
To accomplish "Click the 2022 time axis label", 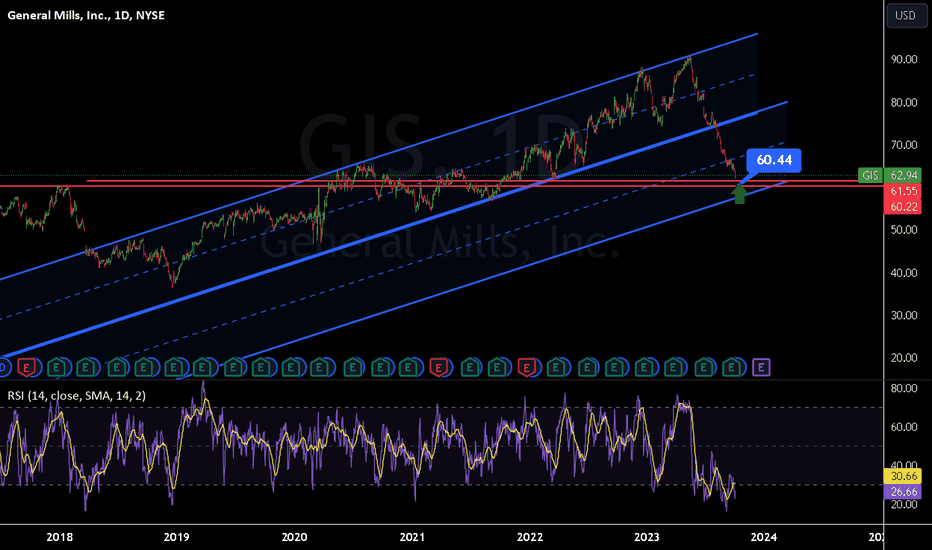I will (x=530, y=537).
